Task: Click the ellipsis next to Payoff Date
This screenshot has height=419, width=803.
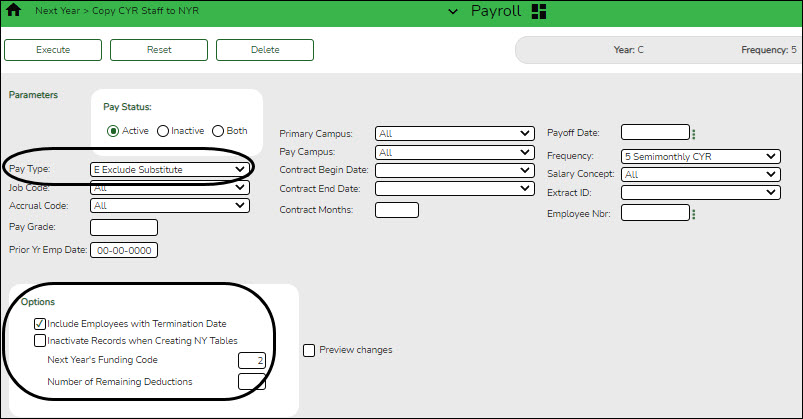Action: (x=694, y=134)
